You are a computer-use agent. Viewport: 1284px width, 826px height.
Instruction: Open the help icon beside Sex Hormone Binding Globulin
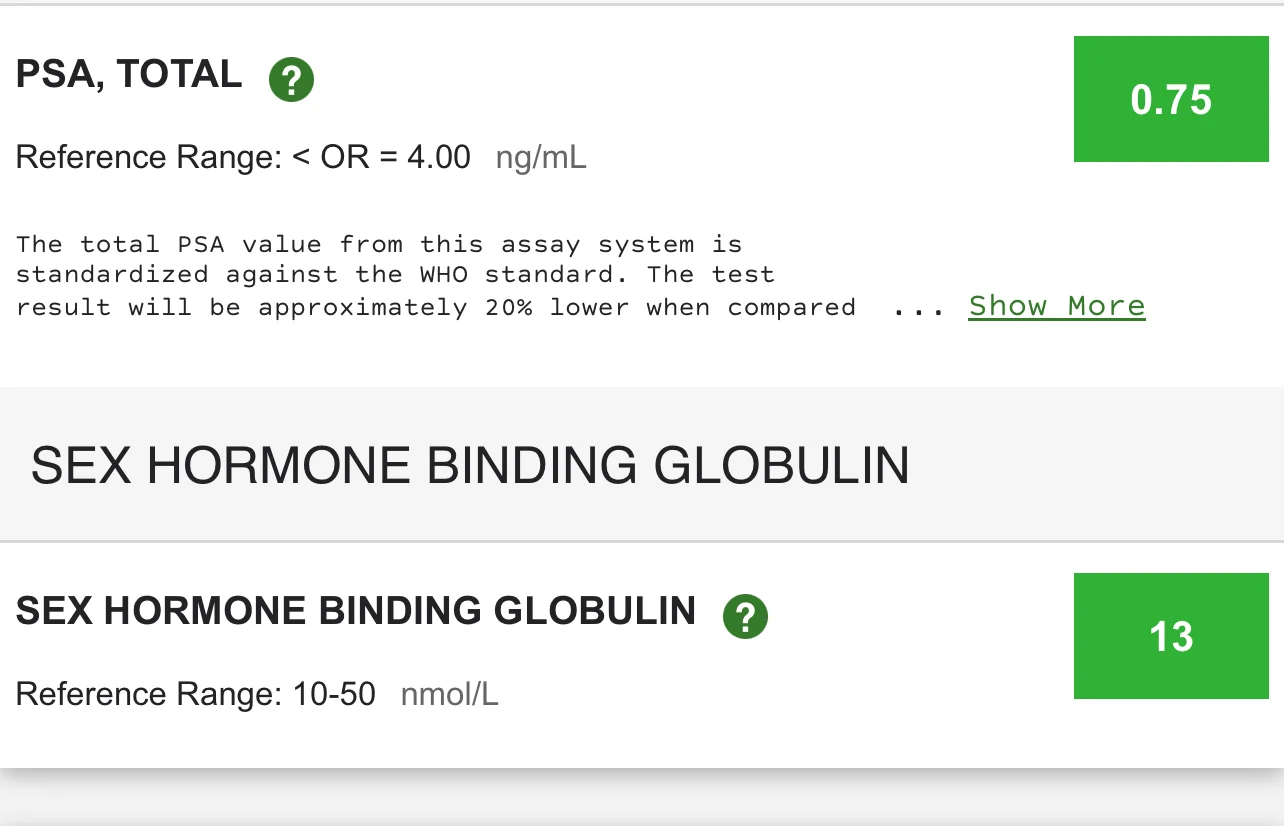point(745,616)
